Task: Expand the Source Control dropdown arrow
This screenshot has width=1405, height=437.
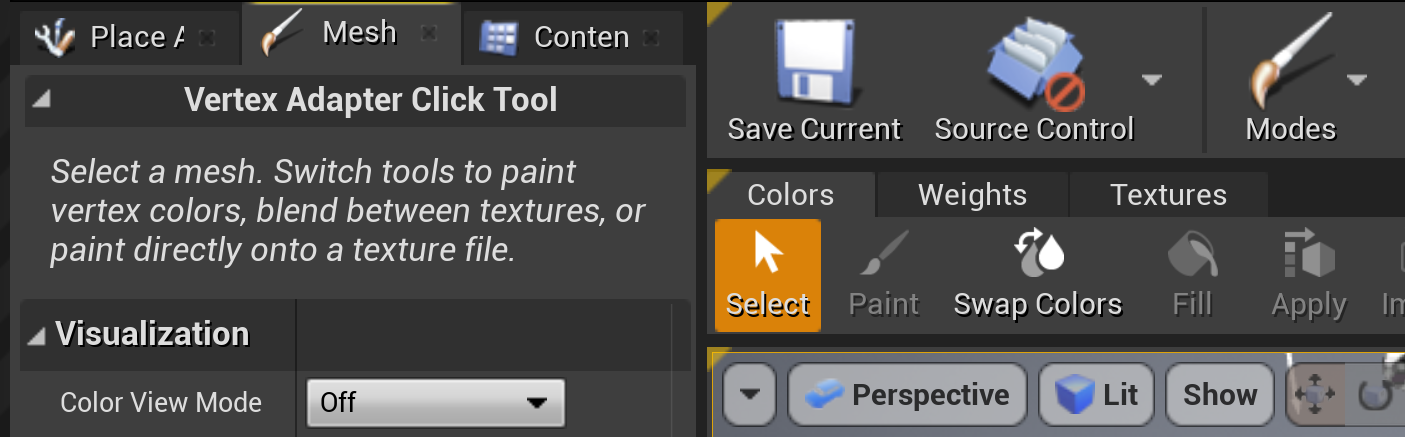Action: point(1152,80)
